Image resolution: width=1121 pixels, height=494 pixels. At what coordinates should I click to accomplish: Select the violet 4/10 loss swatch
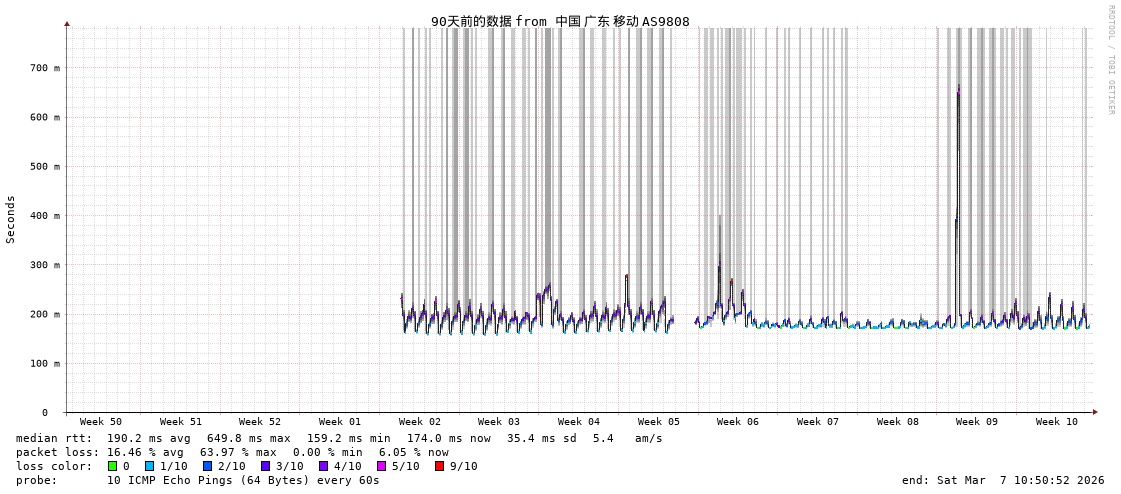324,466
